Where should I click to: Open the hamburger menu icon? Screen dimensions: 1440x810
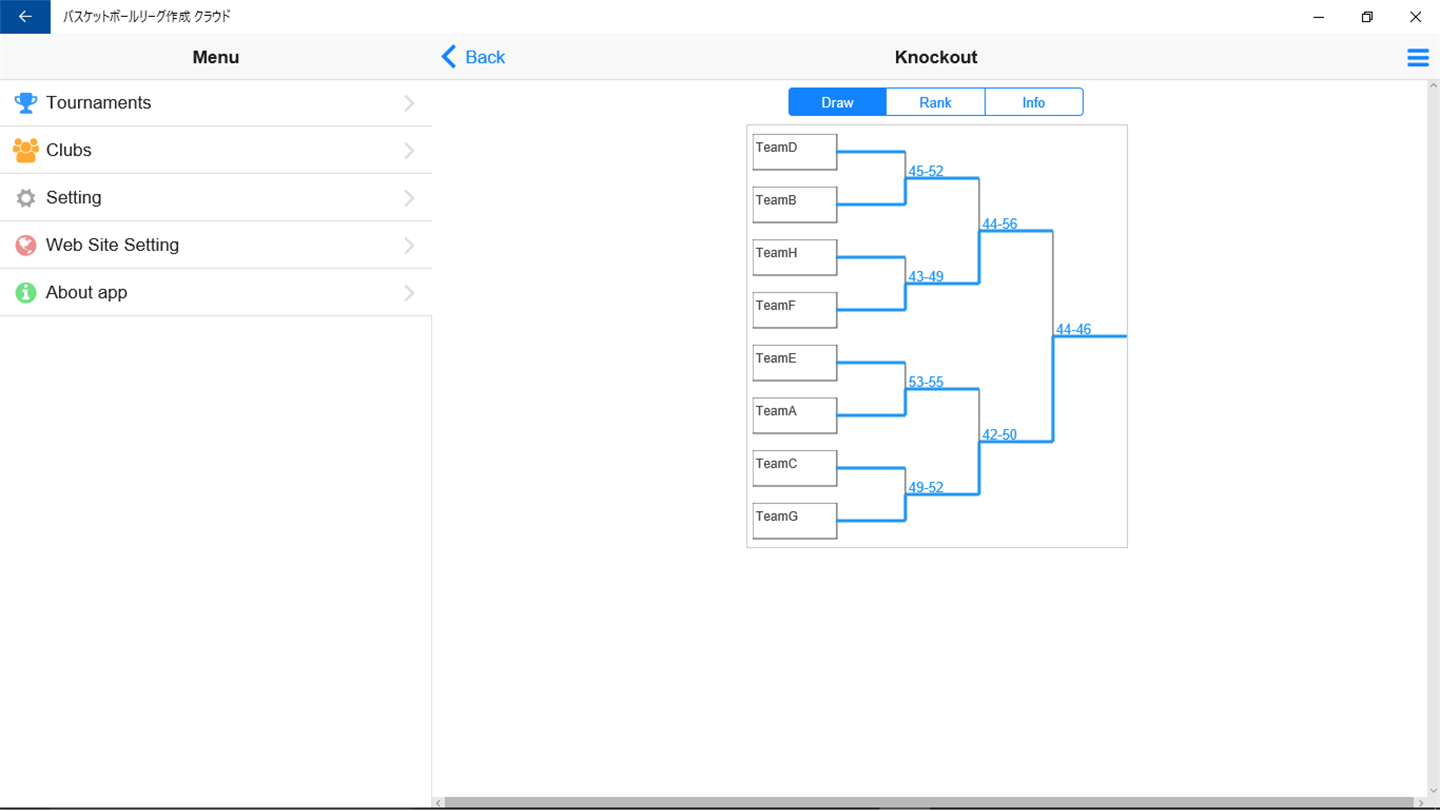point(1417,58)
